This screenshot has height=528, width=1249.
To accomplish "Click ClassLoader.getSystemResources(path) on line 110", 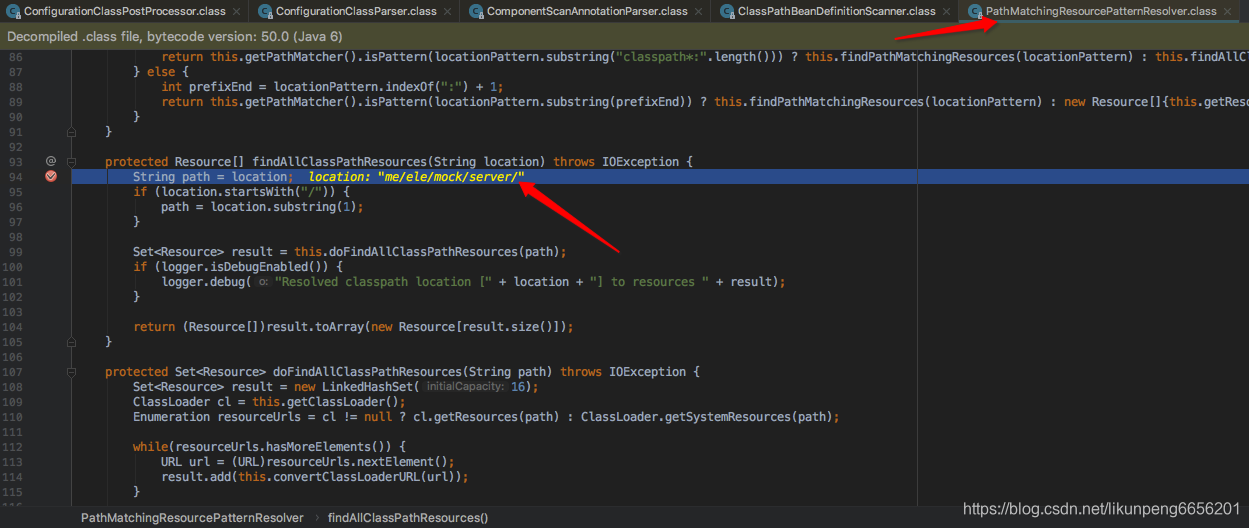I will click(708, 416).
